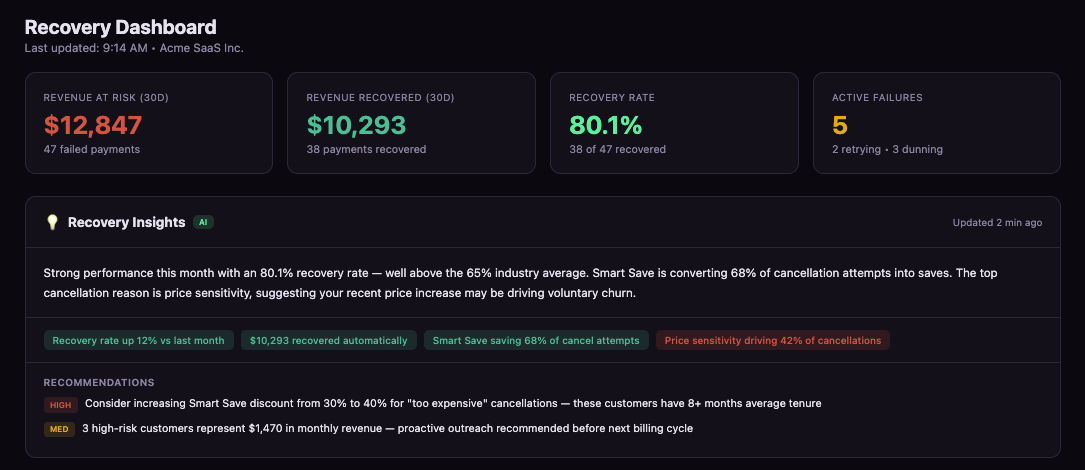The width and height of the screenshot is (1085, 470).
Task: Open the Smart Save discount recommendation
Action: pyautogui.click(x=453, y=404)
